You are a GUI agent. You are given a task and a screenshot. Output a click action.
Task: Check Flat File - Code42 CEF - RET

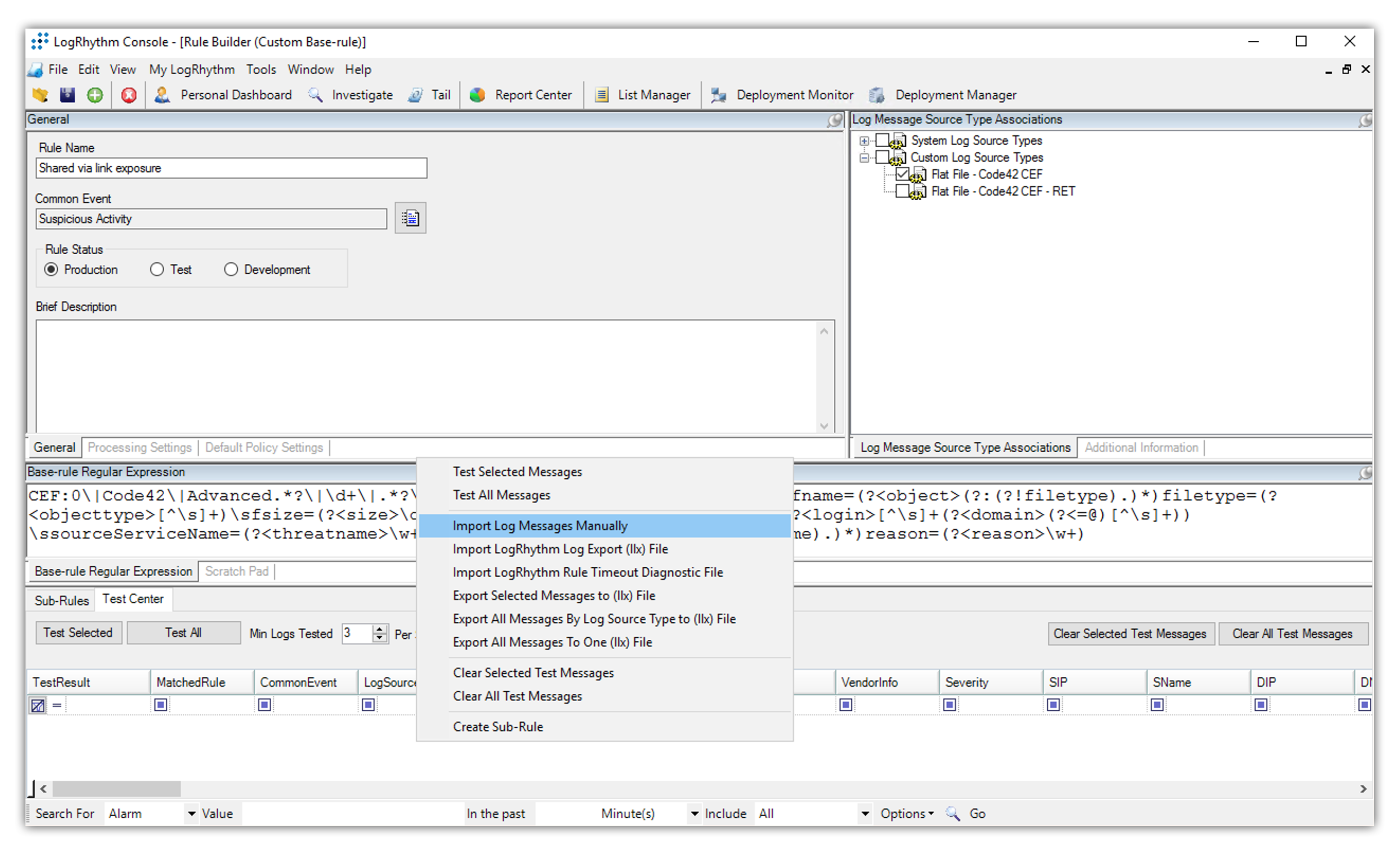click(902, 192)
